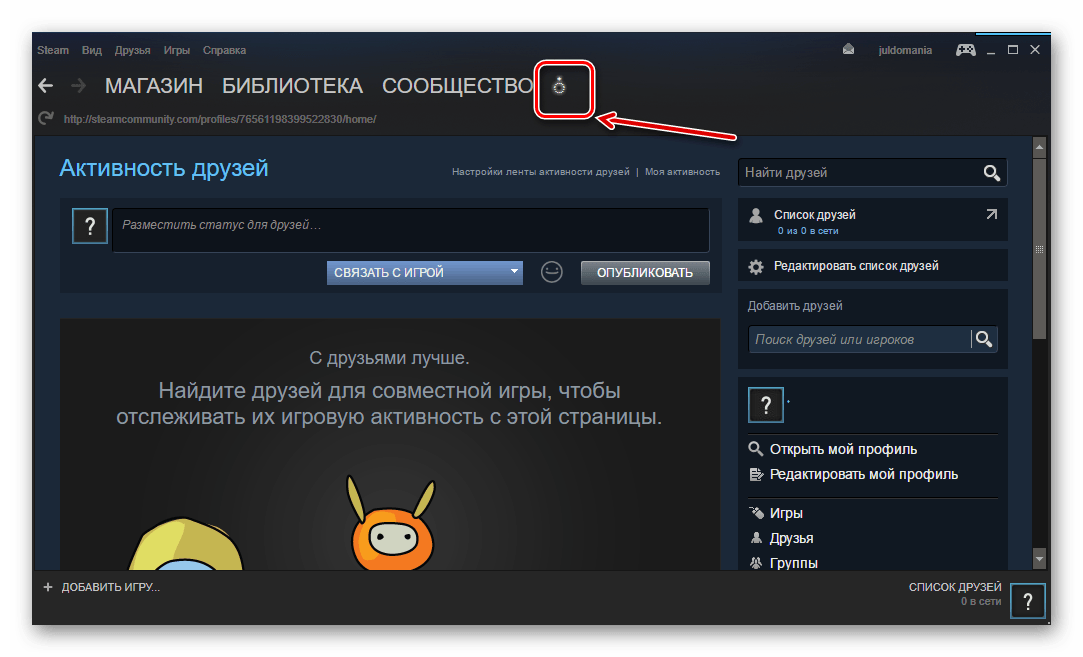Click the friends list person icon
1083x657 pixels.
756,216
